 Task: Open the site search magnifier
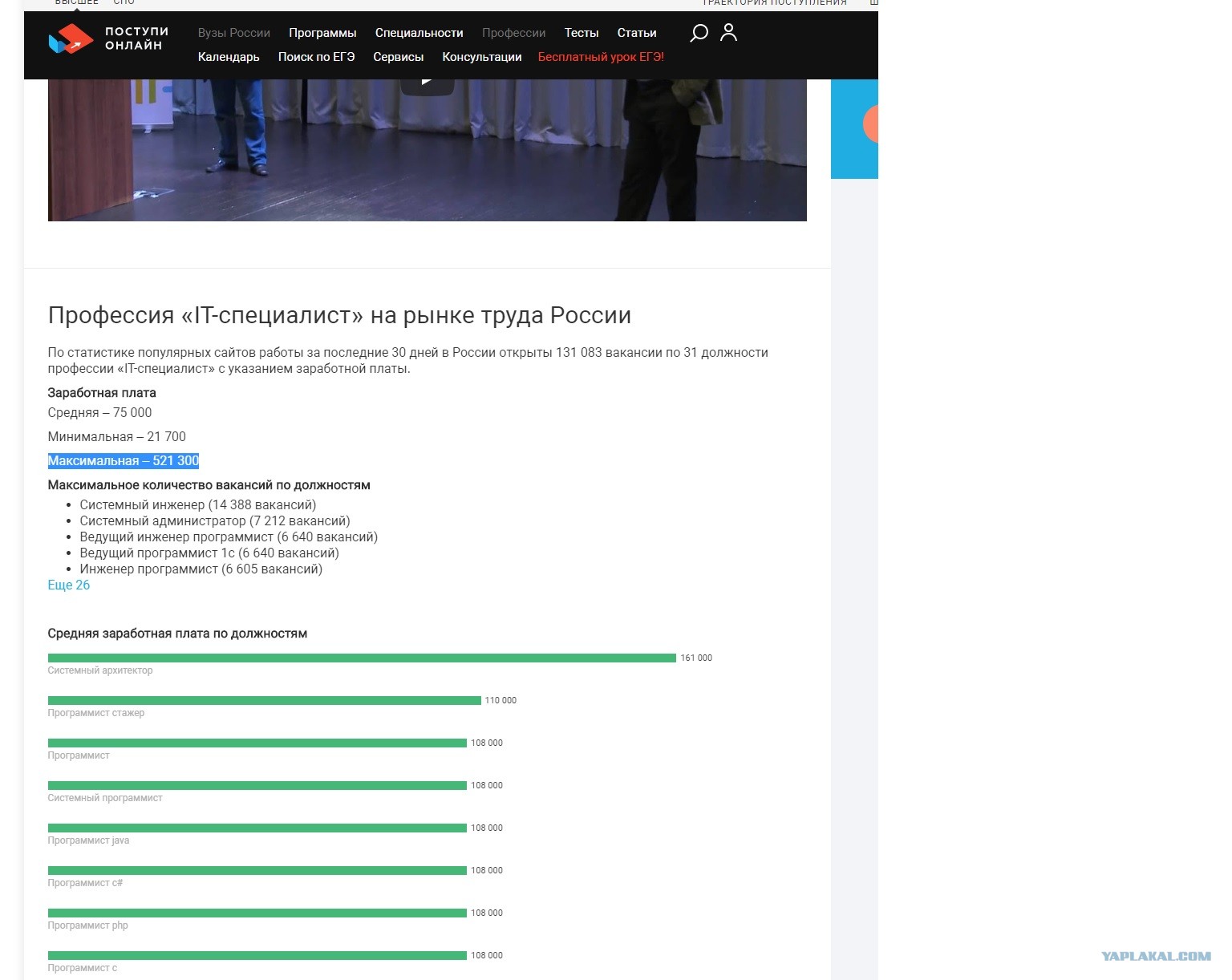[699, 33]
